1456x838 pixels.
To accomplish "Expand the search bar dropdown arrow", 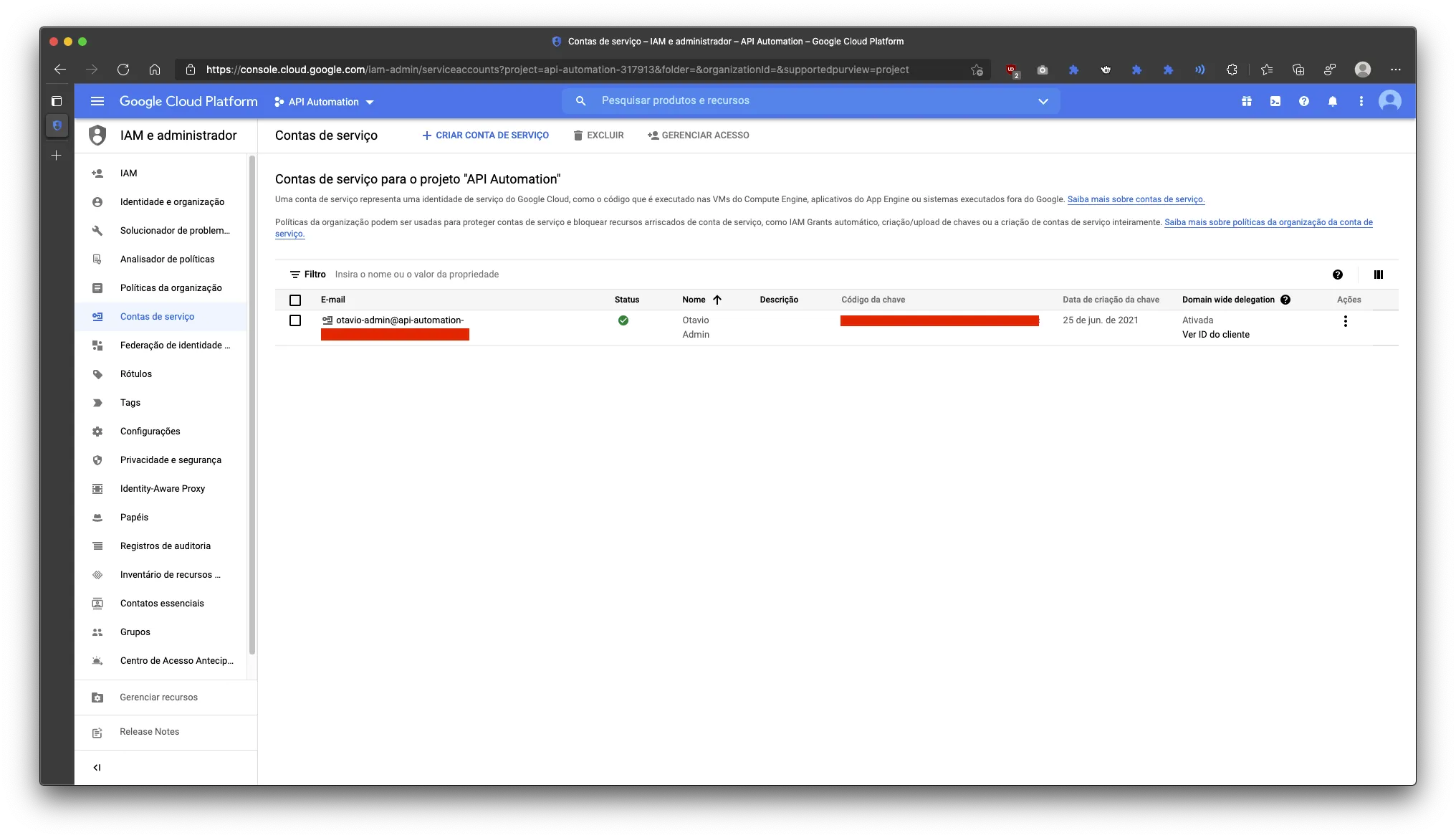I will tap(1043, 101).
